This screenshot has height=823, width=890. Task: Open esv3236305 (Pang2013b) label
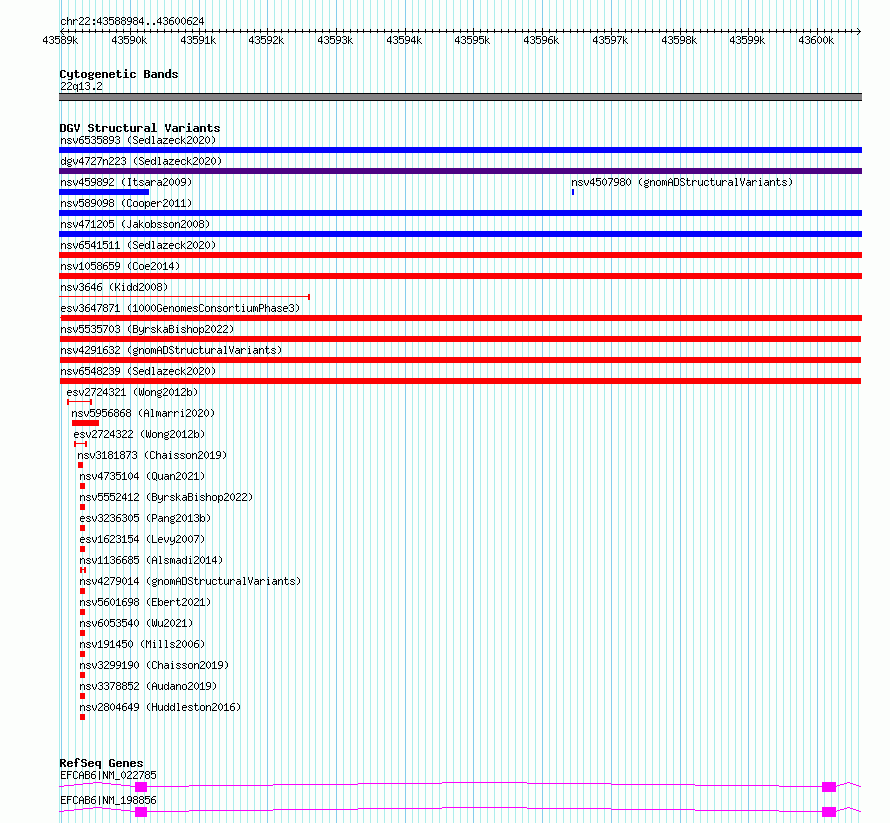tap(145, 518)
